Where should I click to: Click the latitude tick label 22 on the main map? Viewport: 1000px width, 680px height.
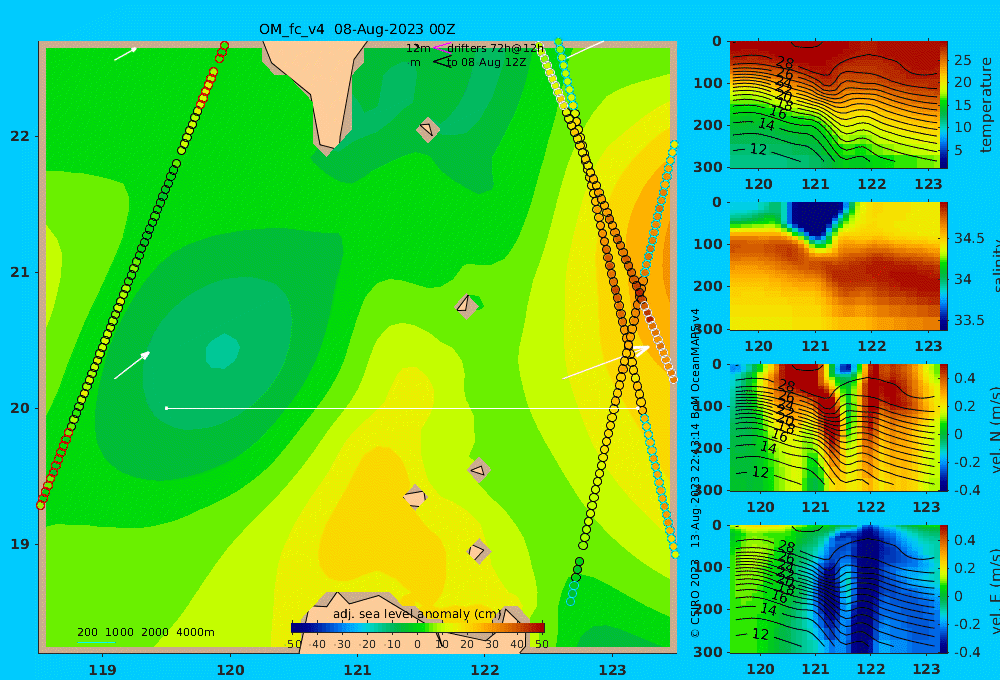click(x=20, y=136)
